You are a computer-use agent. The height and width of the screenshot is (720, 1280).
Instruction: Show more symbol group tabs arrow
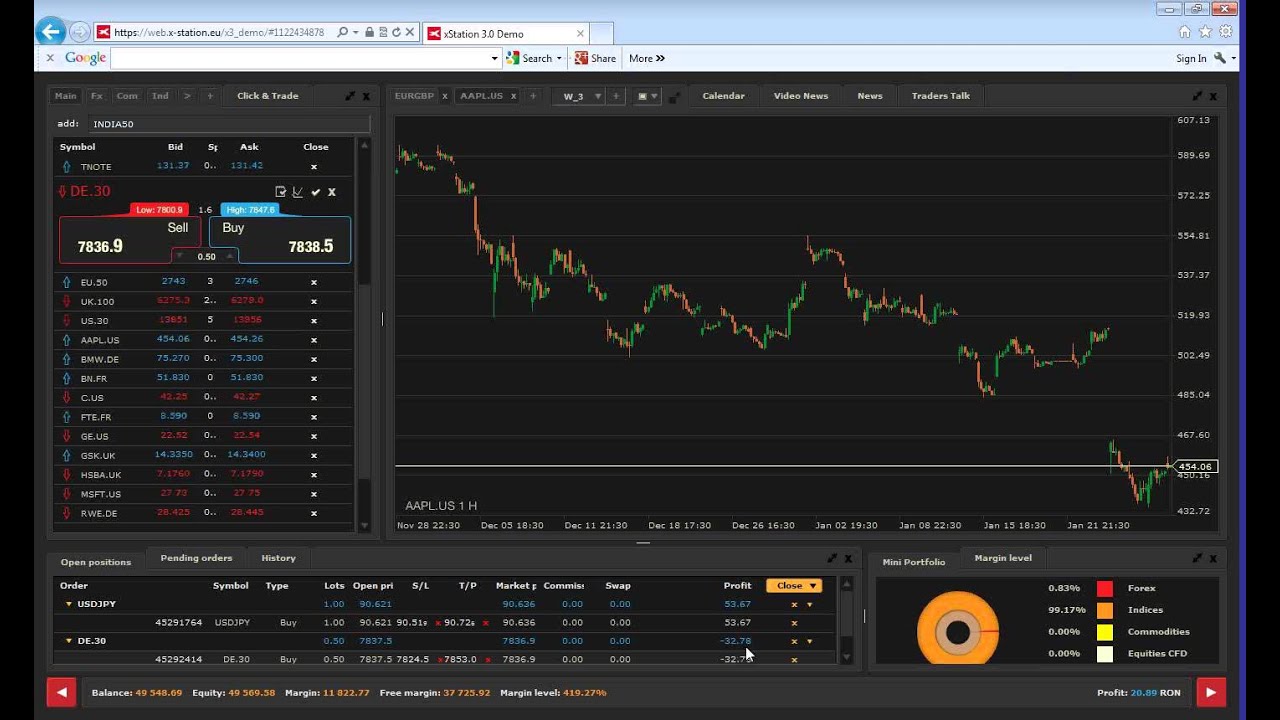pyautogui.click(x=186, y=96)
